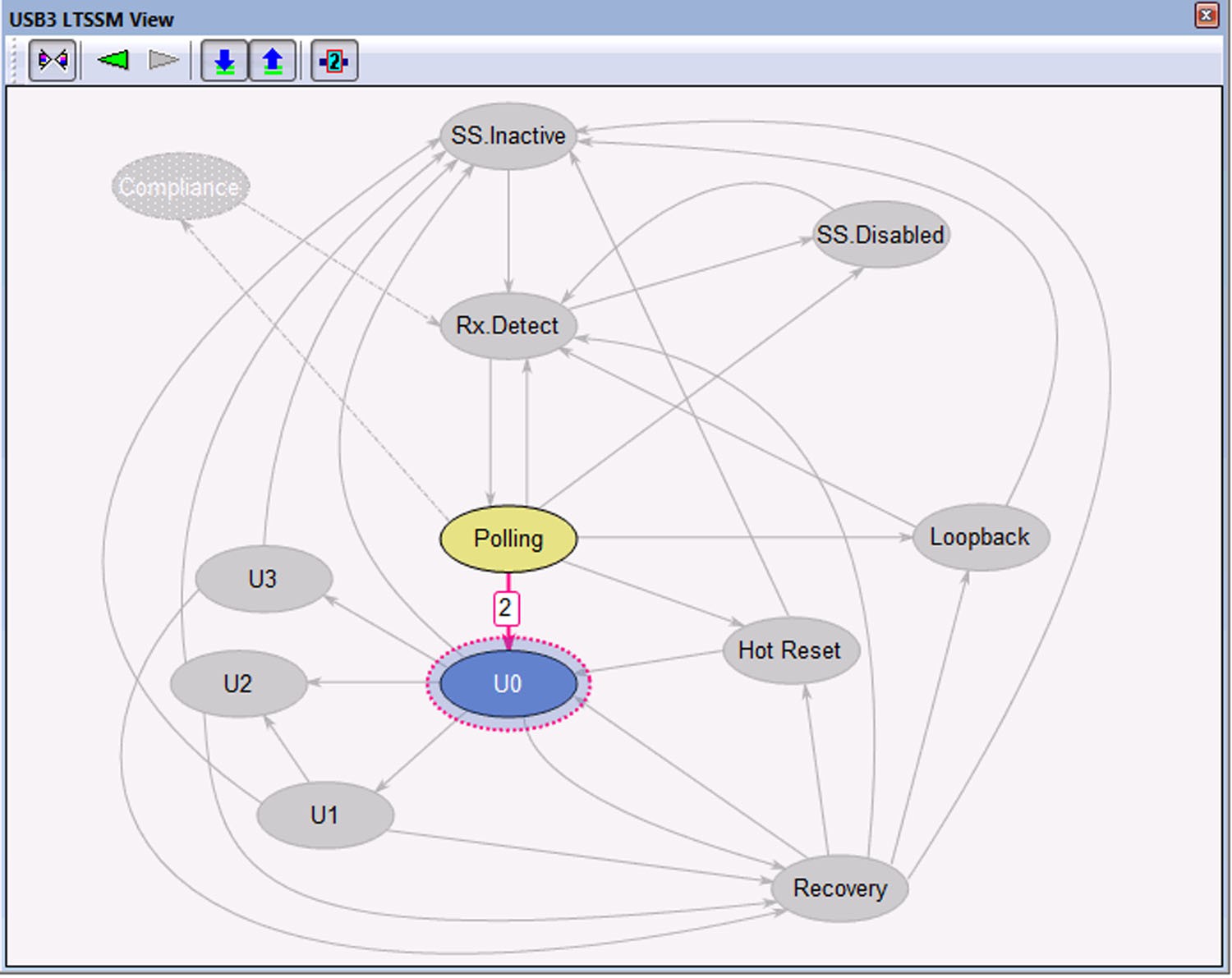Click the pink transition count label 2

coord(506,608)
